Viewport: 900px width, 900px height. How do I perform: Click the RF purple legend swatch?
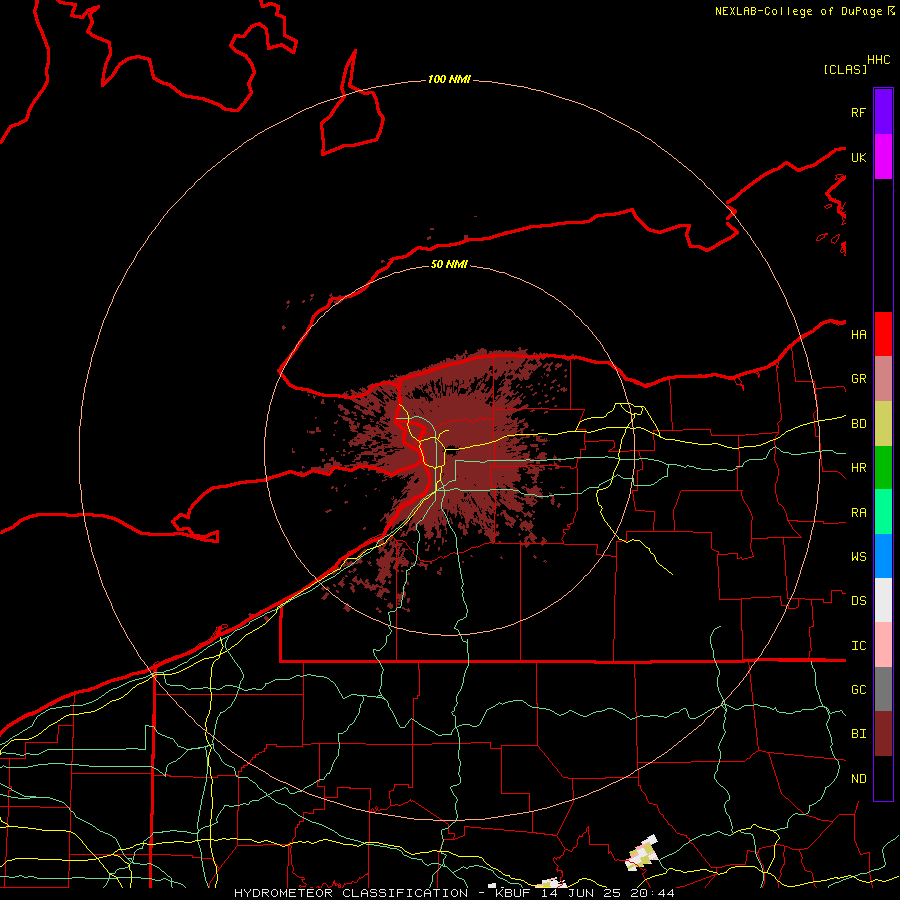[x=883, y=112]
